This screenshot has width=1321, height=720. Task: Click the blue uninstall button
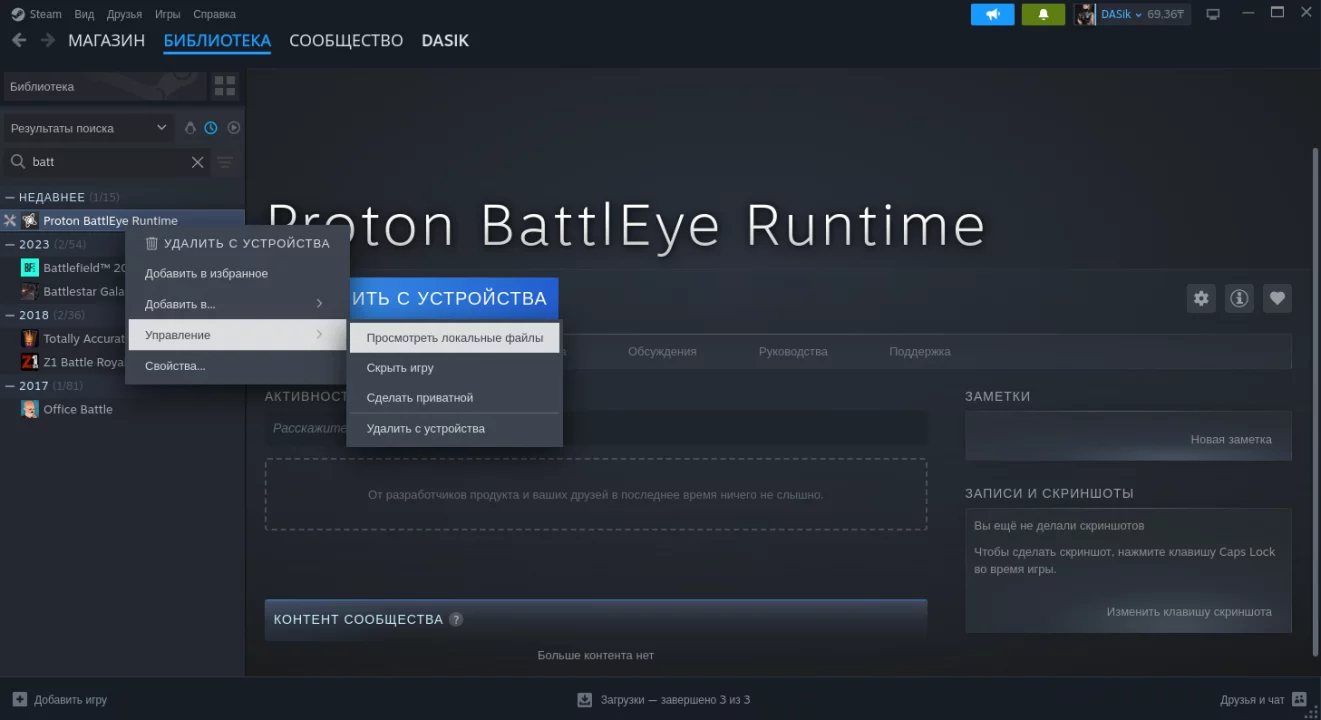coord(453,298)
